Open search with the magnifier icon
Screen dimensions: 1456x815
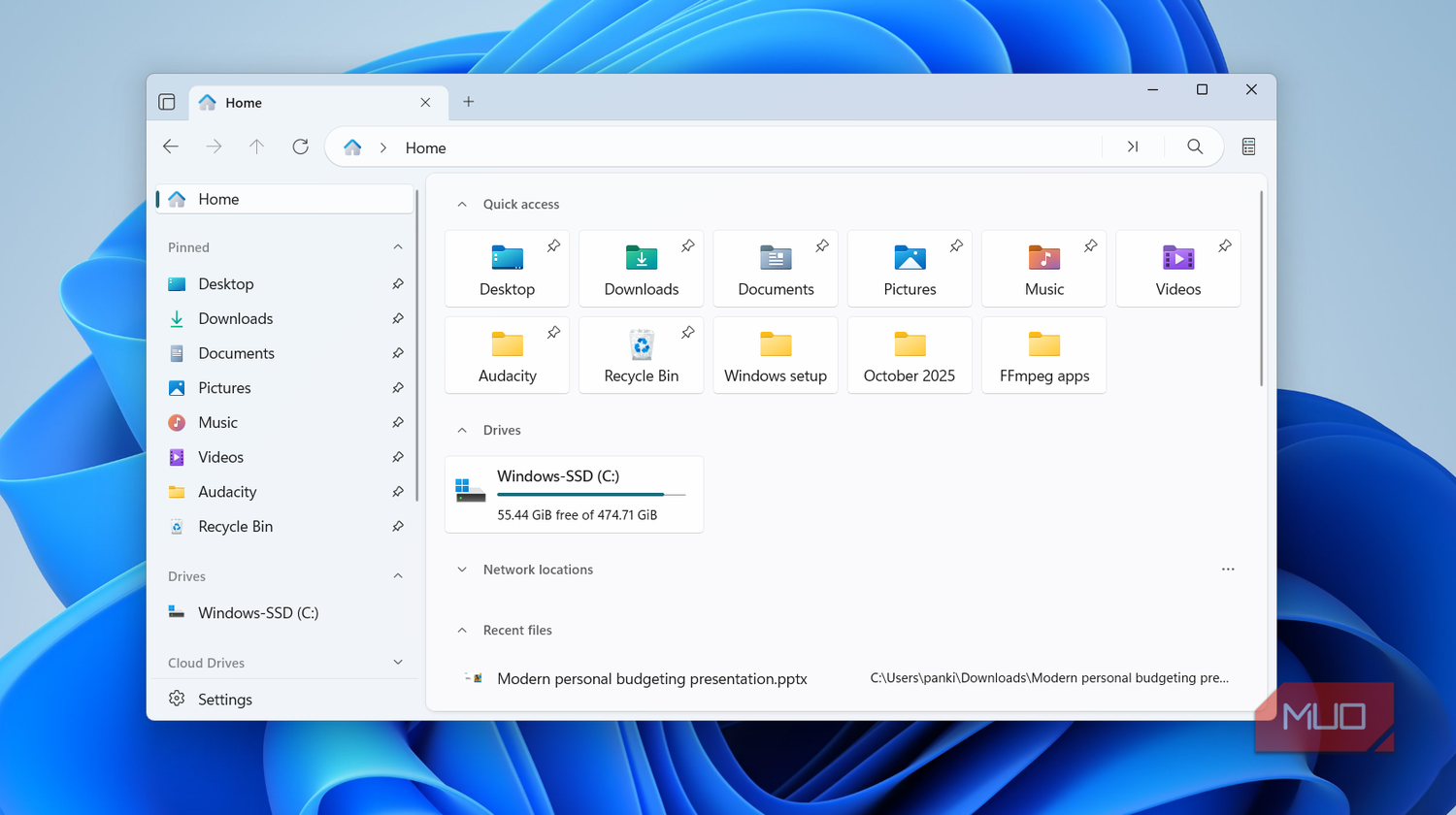pyautogui.click(x=1195, y=147)
